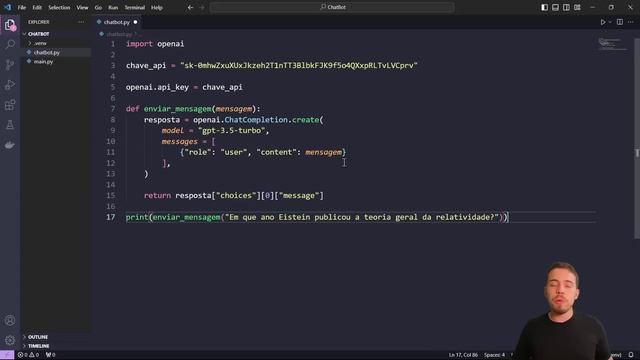The image size is (640, 360).
Task: Click "messages" parameter on line 10
Action: [180, 142]
